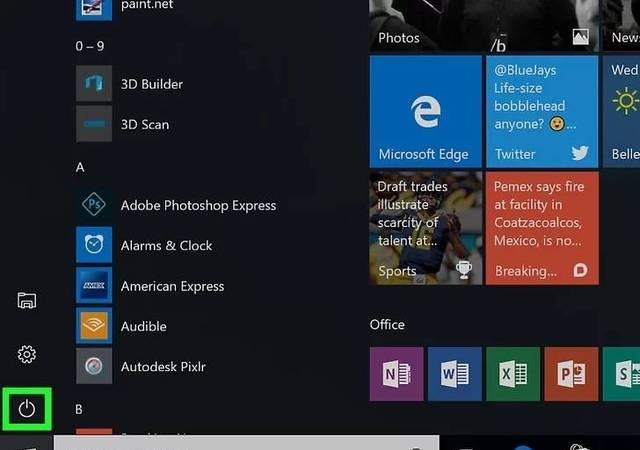
Task: Click the 'Alarms & Clock' label
Action: pyautogui.click(x=167, y=246)
